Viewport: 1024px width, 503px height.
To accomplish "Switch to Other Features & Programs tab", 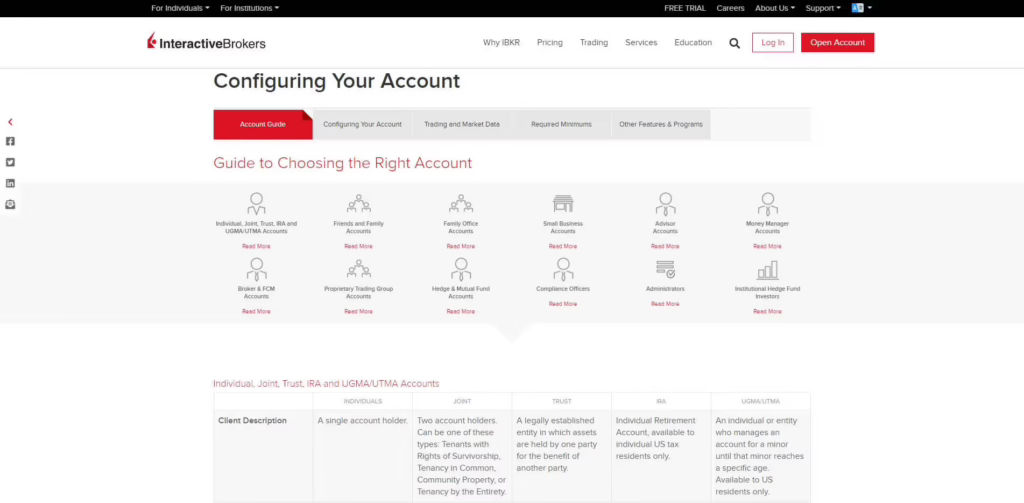I will 661,124.
